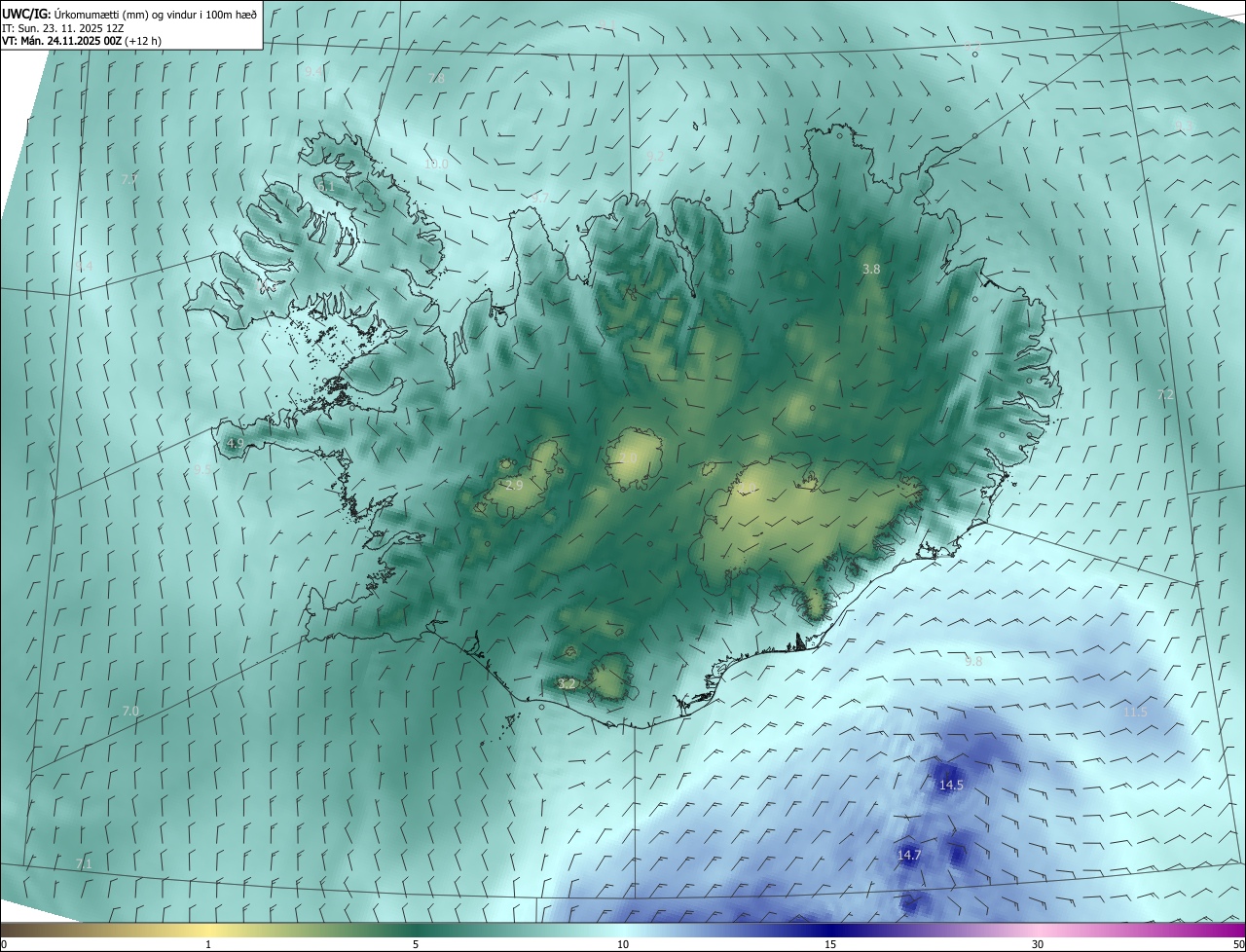Click the 1 tick on the colour scale
1246x952 pixels.
(x=208, y=944)
